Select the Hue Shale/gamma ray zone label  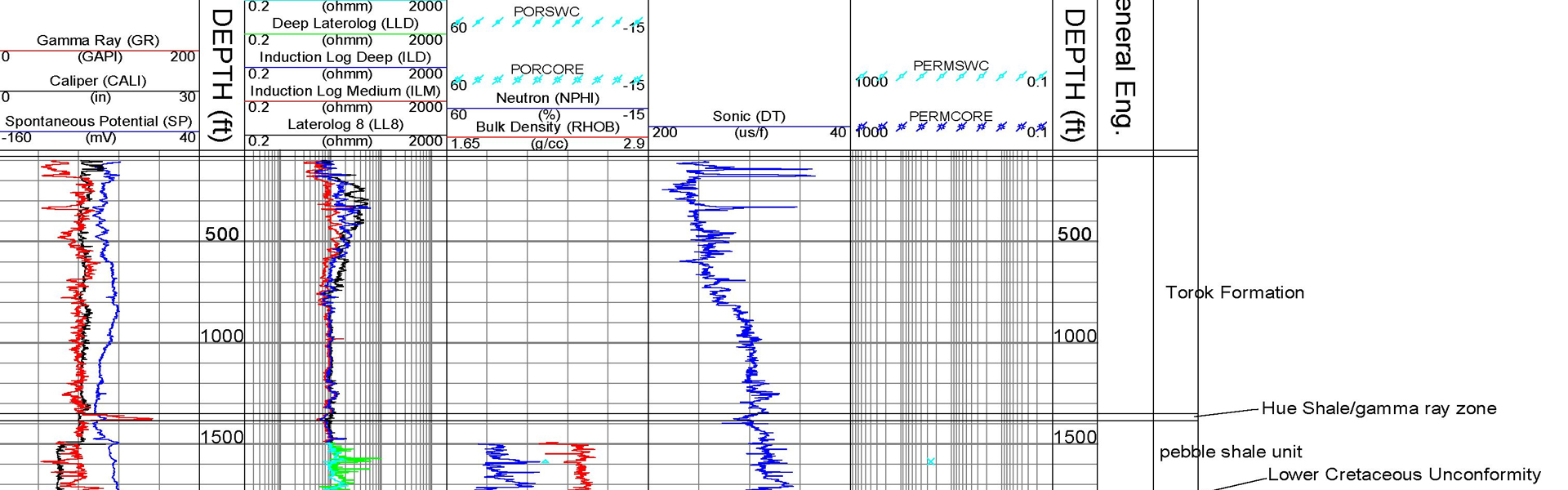(1379, 408)
